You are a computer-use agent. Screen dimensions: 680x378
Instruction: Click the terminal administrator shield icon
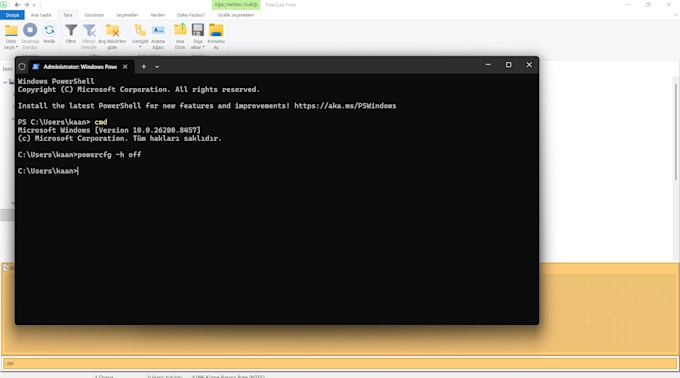(x=22, y=67)
